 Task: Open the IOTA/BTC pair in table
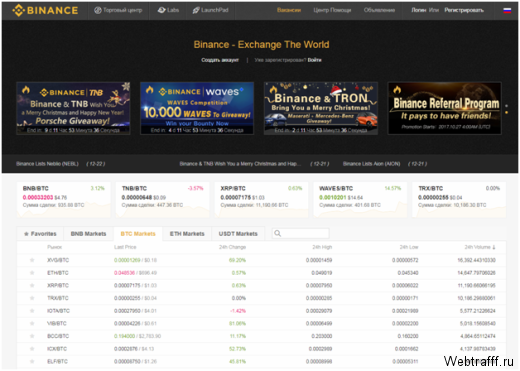(58, 311)
